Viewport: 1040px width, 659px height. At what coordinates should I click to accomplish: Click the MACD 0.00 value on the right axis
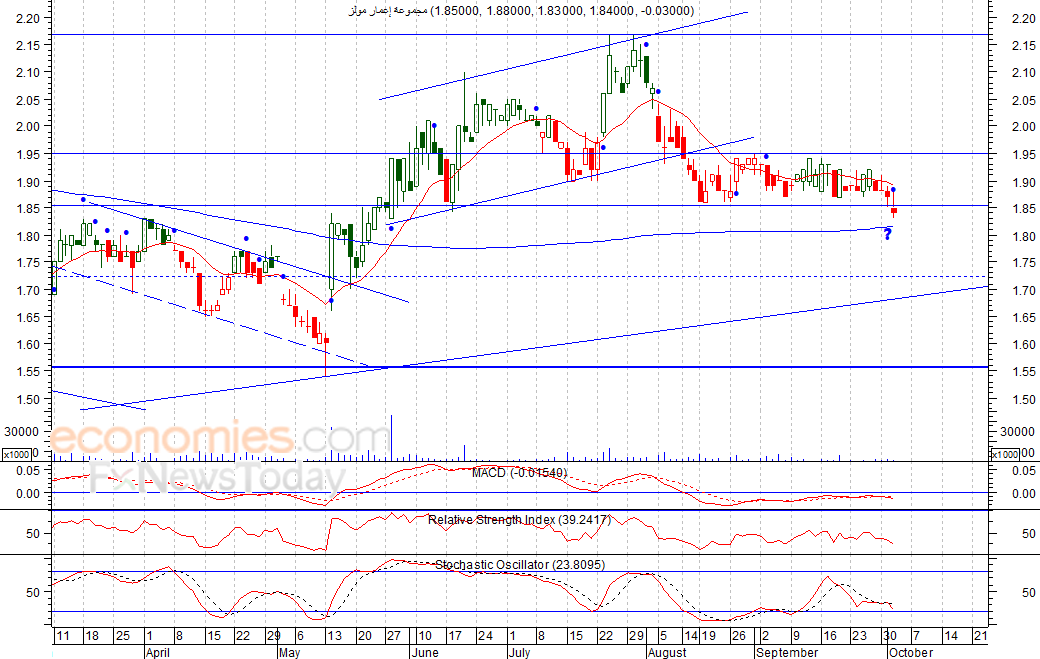(1024, 494)
